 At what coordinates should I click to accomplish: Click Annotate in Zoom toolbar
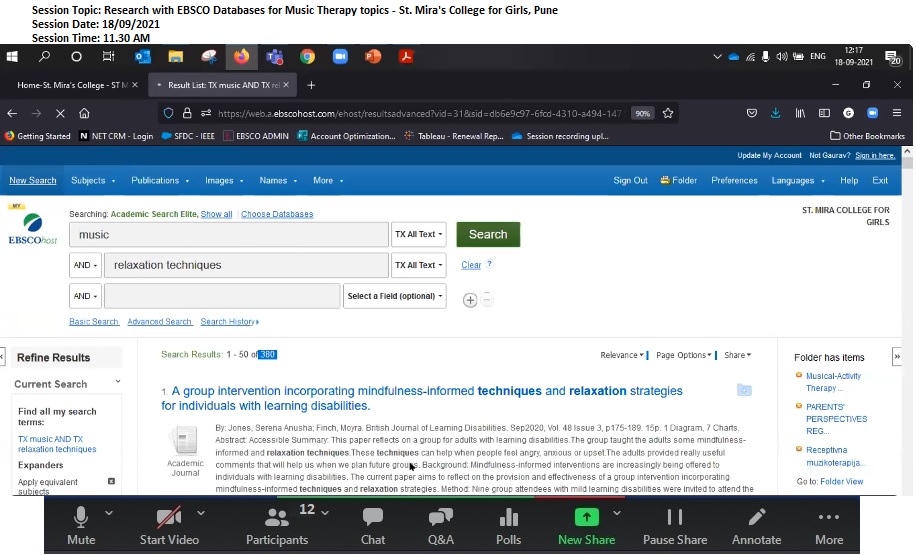point(757,526)
